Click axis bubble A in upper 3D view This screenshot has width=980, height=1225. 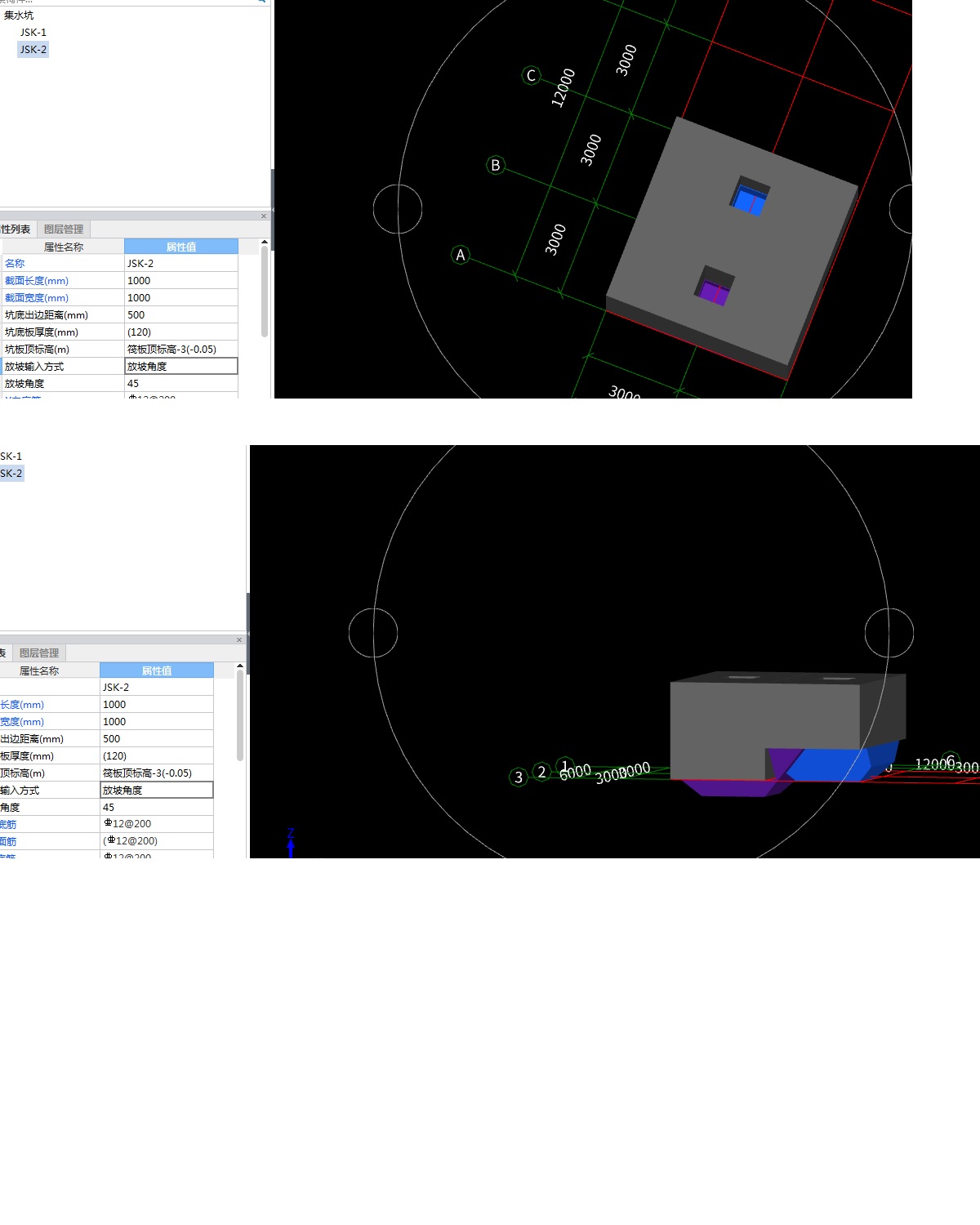(461, 255)
